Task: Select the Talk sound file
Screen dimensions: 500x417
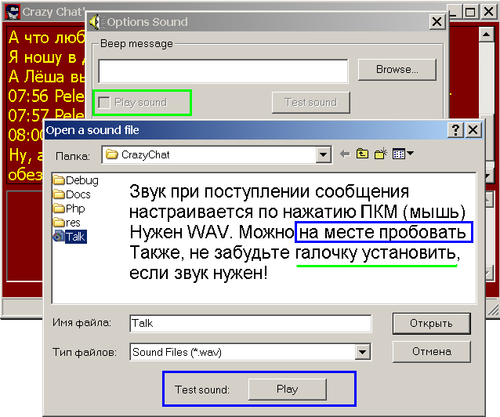Action: 70,237
